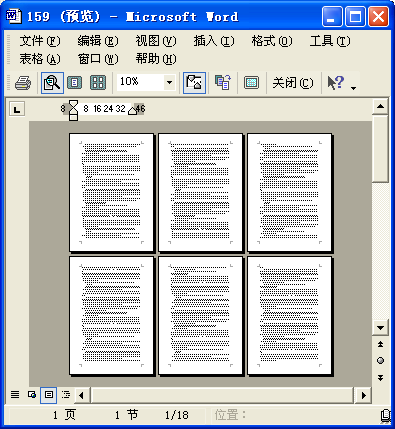Activate the What's This help pointer
This screenshot has width=395, height=429.
click(x=335, y=83)
